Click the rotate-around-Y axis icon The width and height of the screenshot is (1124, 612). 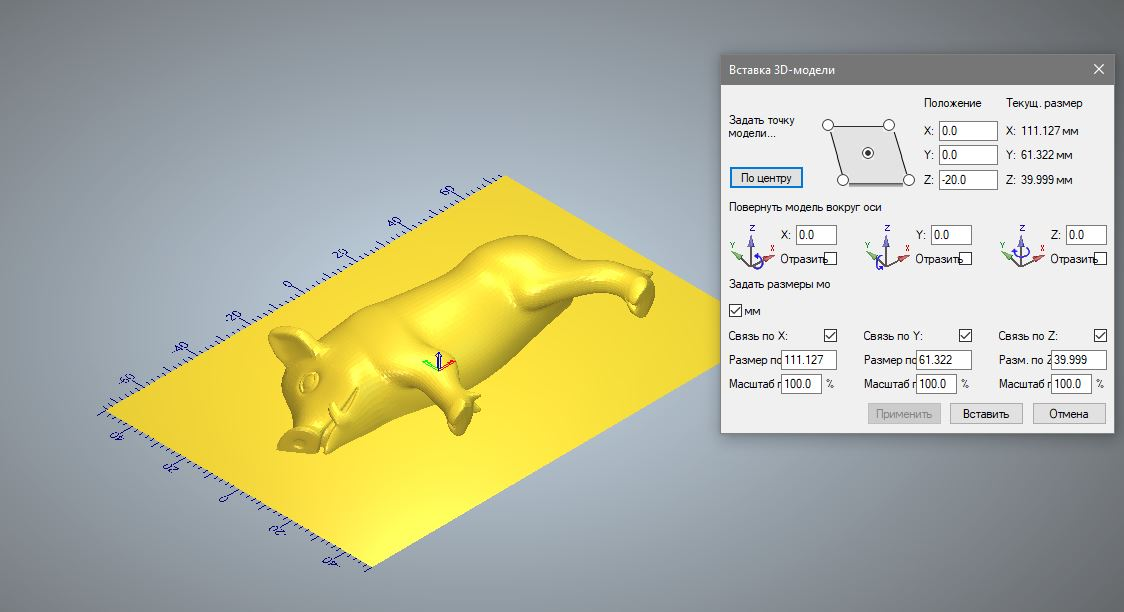point(885,246)
